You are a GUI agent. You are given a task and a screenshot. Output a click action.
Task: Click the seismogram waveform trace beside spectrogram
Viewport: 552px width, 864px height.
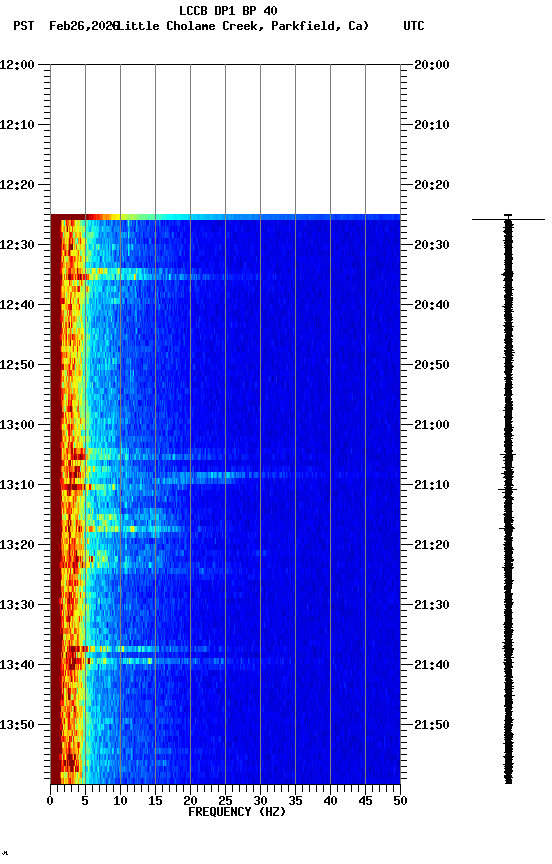pos(508,499)
